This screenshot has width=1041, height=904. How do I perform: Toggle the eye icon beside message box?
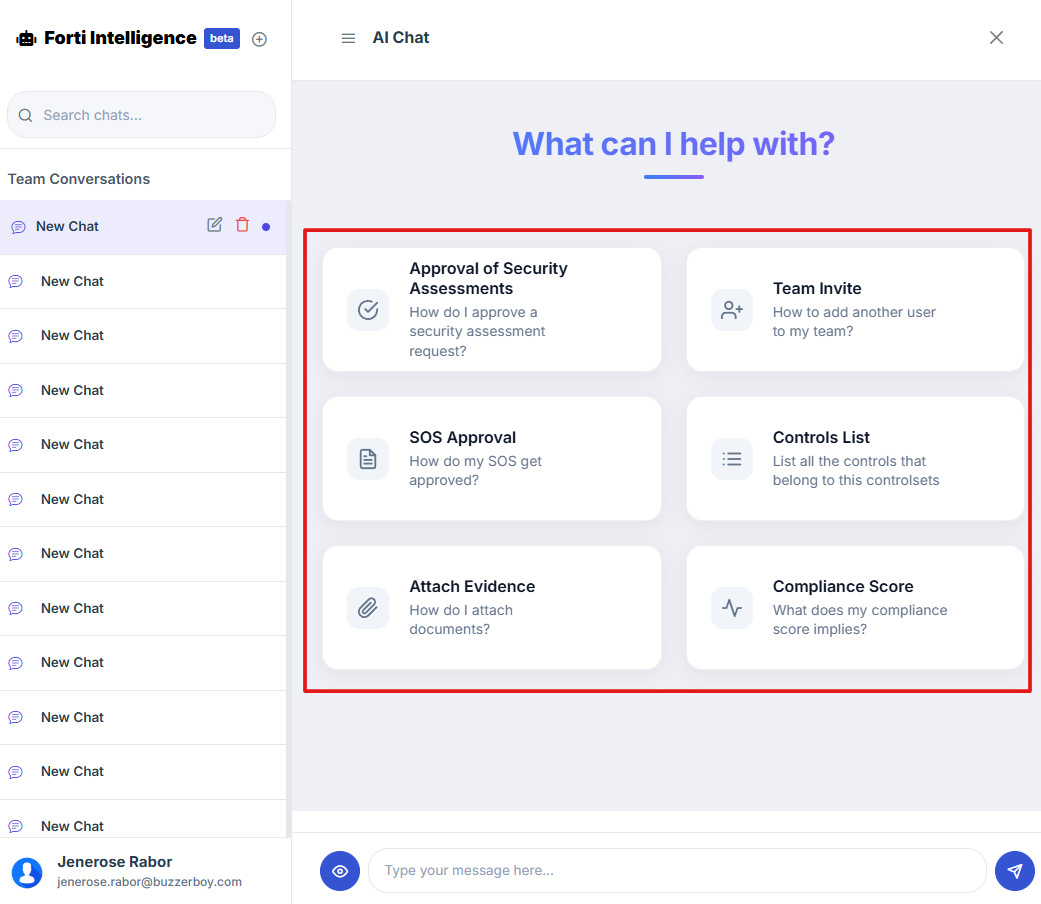[x=340, y=871]
